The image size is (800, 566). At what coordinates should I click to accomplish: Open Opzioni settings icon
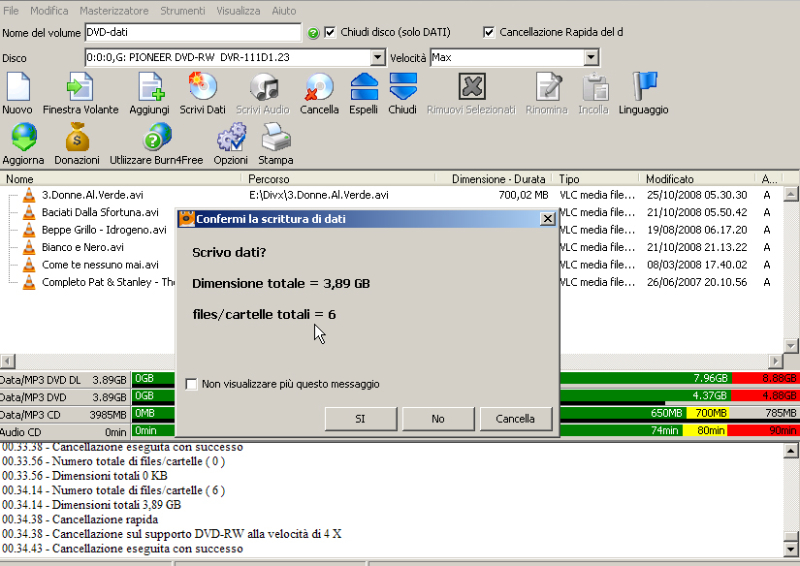[x=230, y=138]
